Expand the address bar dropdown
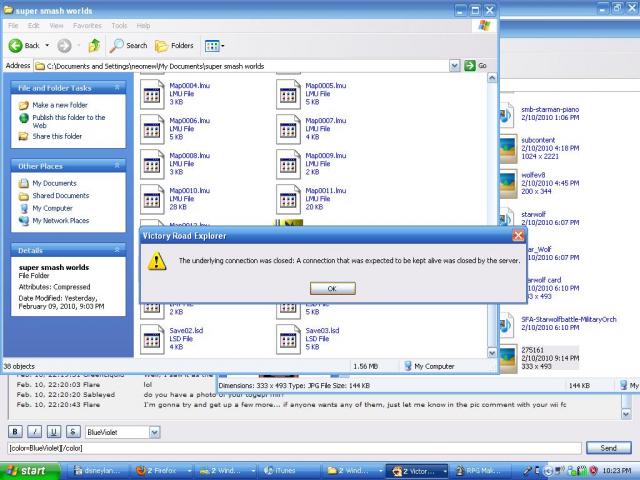Image resolution: width=640 pixels, height=480 pixels. click(468, 65)
